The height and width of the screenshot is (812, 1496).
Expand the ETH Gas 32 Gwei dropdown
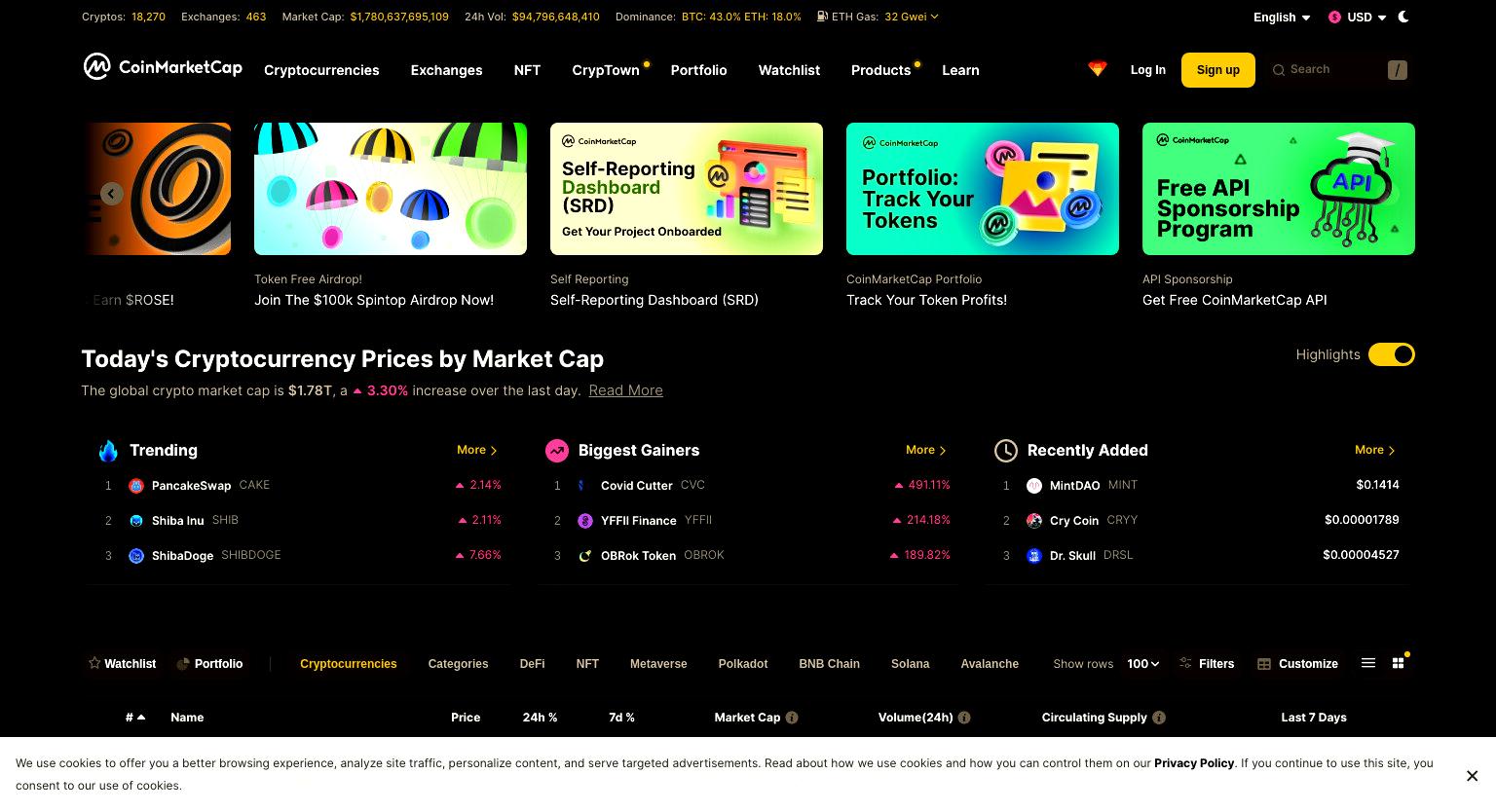[912, 17]
